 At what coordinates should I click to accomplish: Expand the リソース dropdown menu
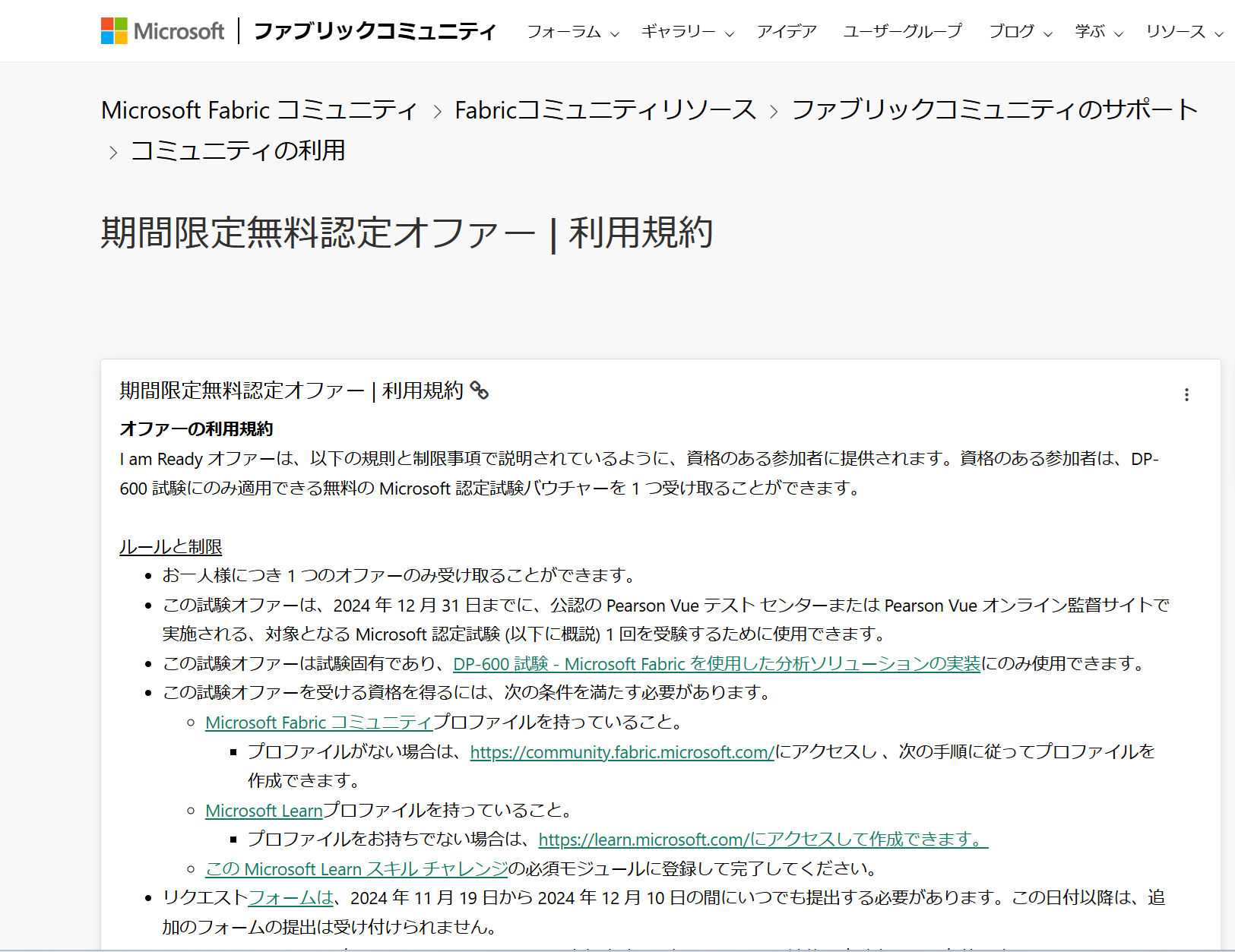pyautogui.click(x=1185, y=32)
